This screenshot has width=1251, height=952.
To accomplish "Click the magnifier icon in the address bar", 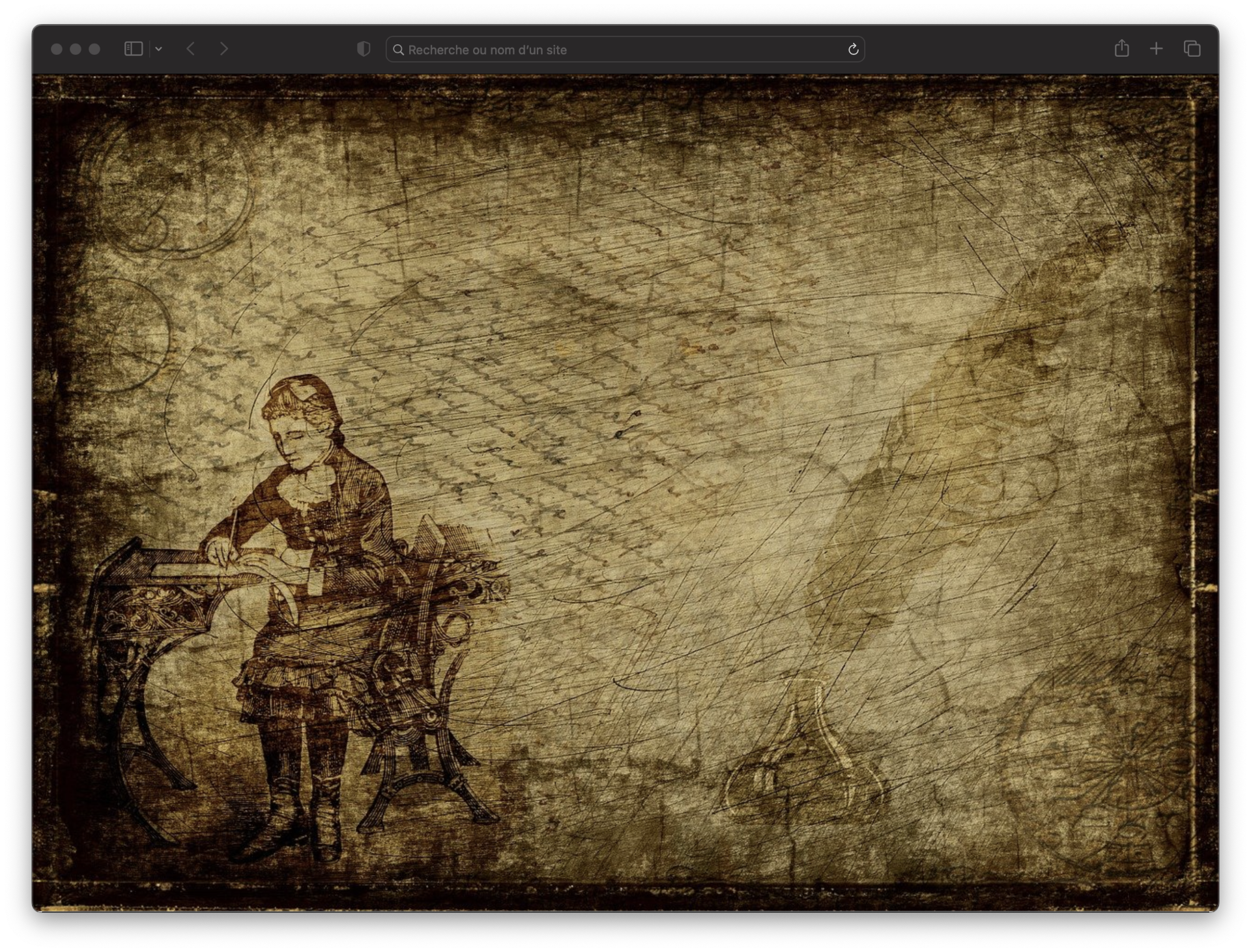I will click(398, 50).
